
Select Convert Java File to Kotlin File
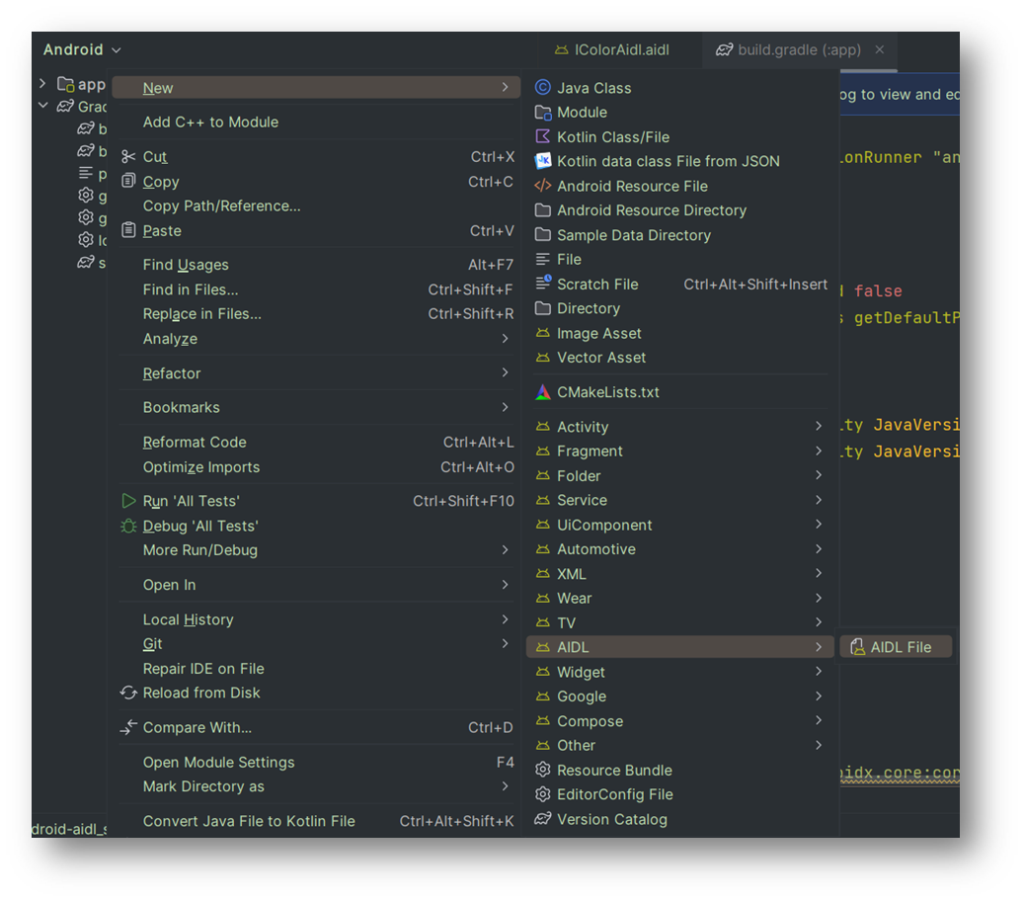pyautogui.click(x=249, y=821)
